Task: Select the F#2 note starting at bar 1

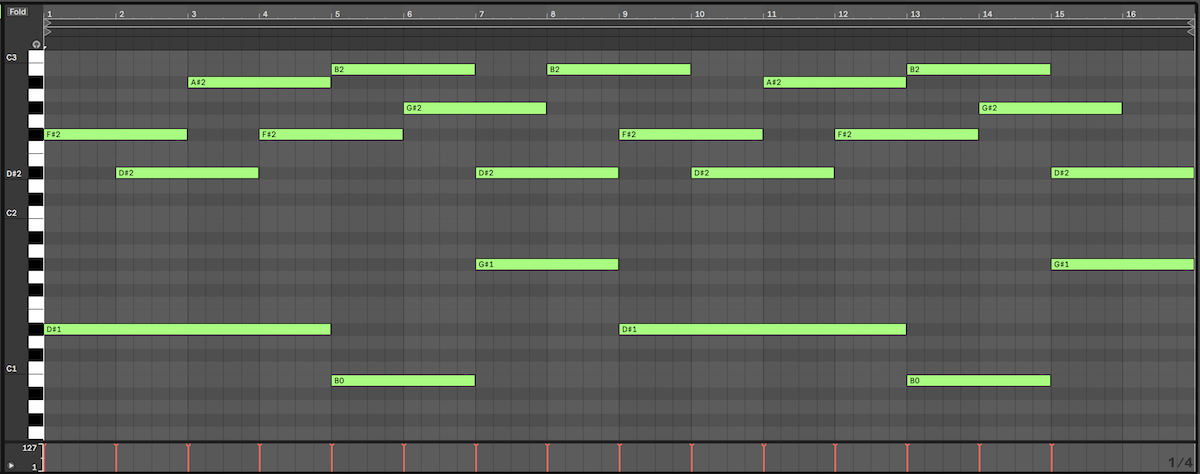Action: [116, 134]
